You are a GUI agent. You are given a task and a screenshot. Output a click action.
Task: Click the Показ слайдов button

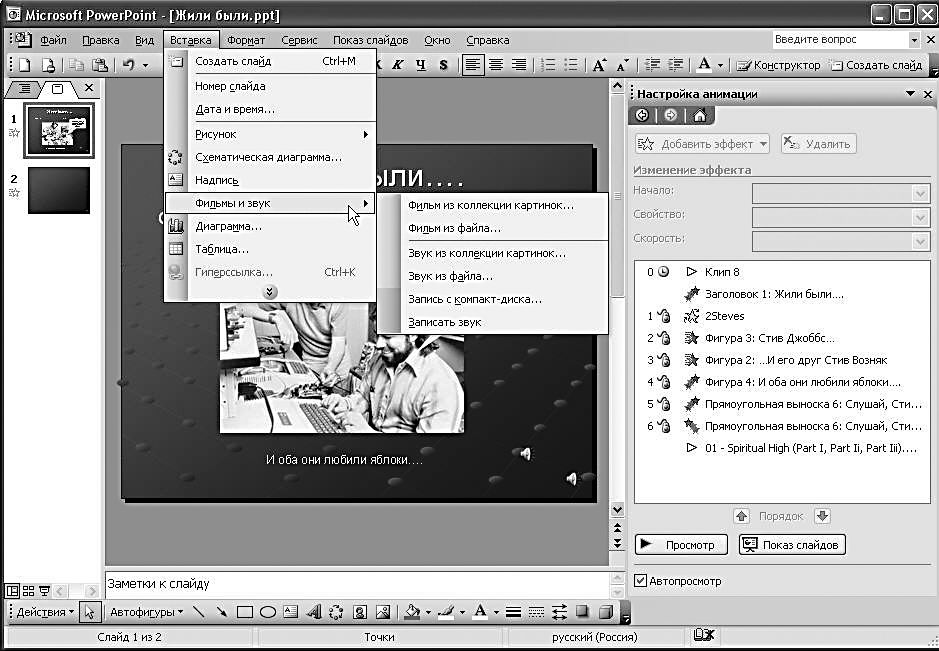pos(792,544)
